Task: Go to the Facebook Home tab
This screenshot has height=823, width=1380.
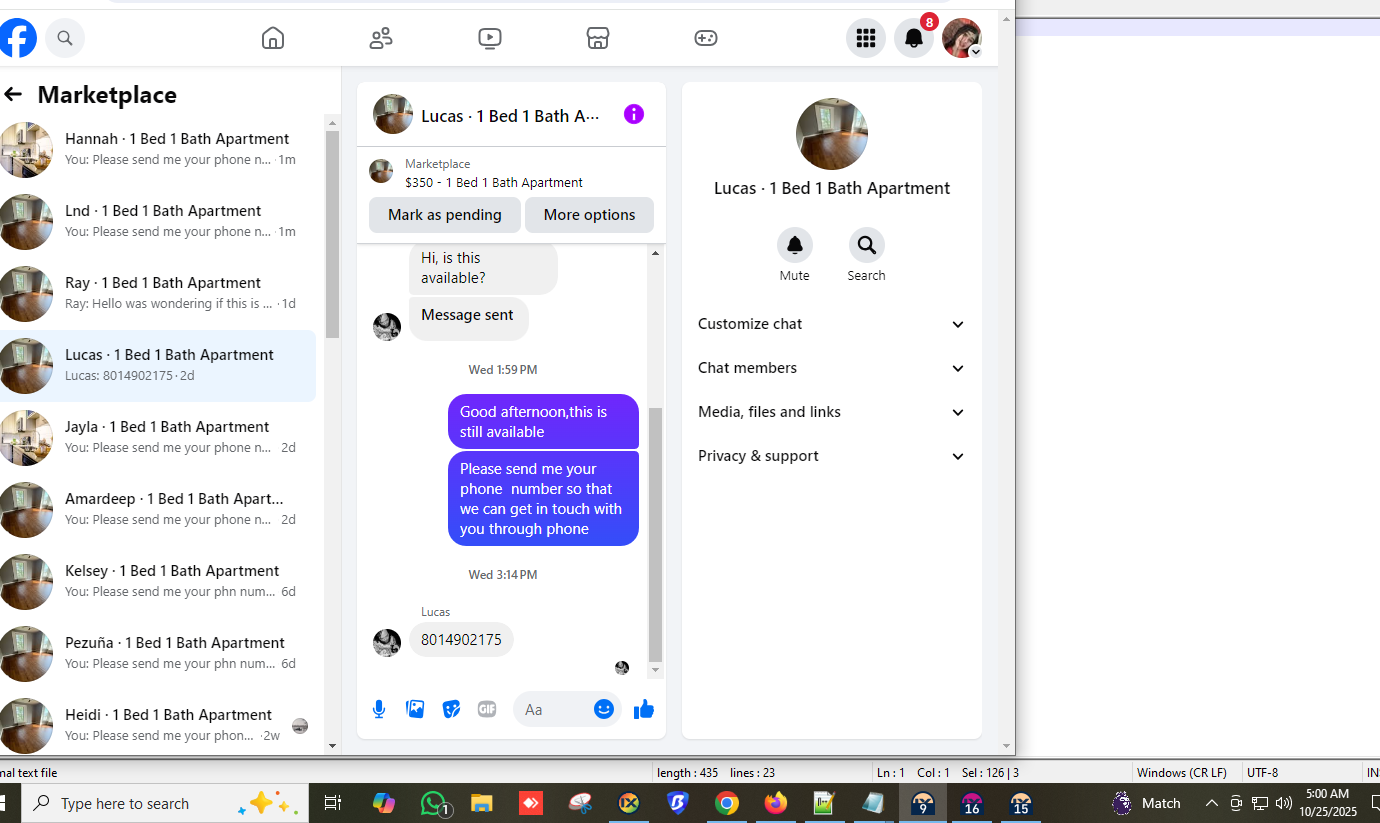Action: click(273, 38)
